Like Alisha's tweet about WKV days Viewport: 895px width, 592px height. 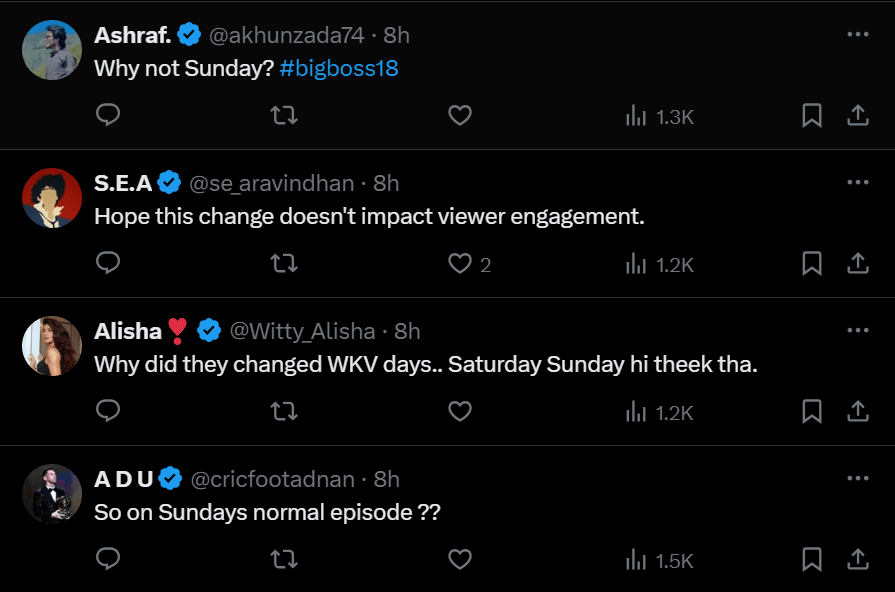(459, 411)
